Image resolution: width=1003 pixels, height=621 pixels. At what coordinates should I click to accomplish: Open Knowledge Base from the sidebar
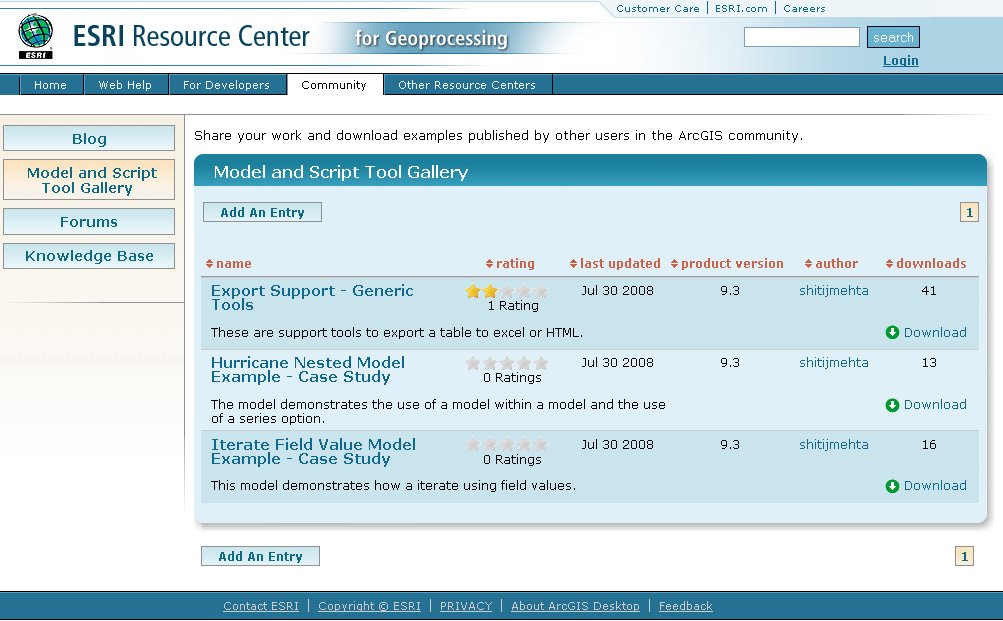tap(89, 256)
